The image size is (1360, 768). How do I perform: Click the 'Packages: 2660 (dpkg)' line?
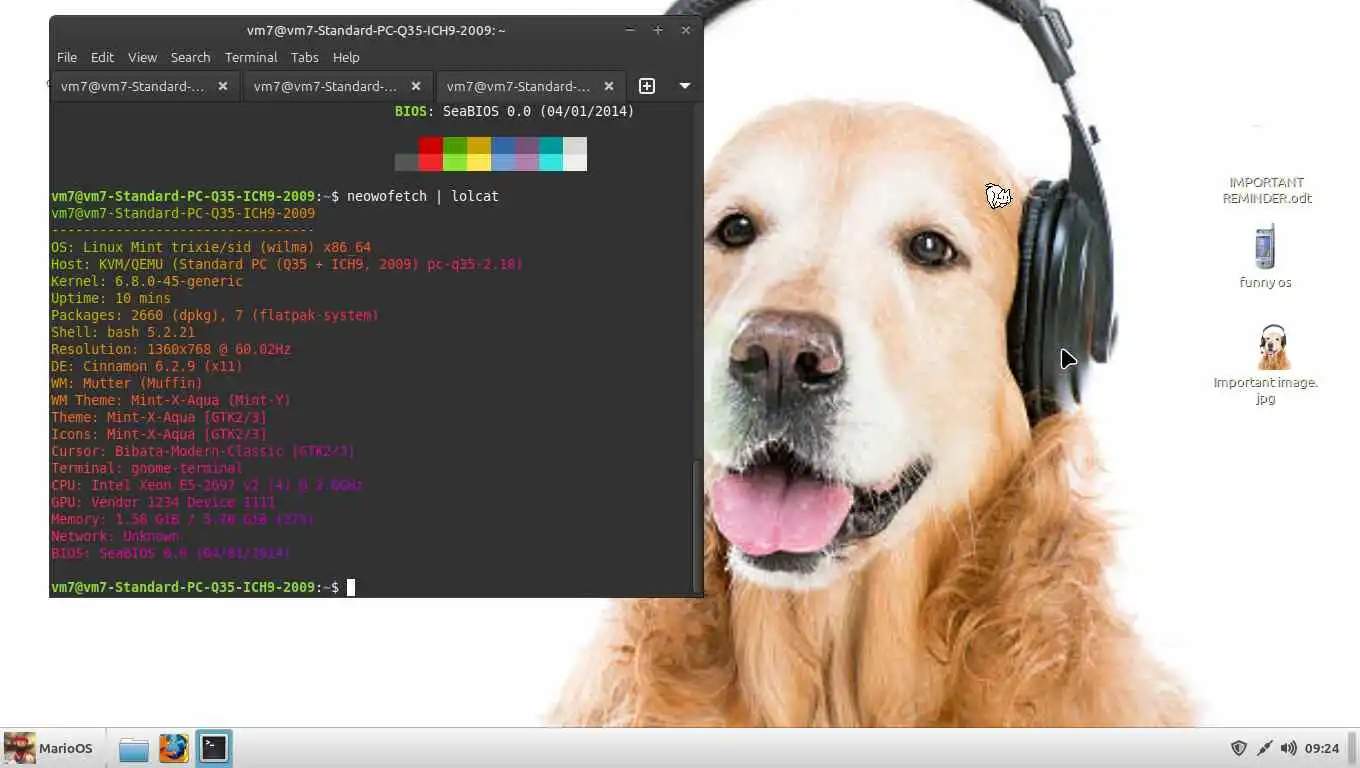(x=215, y=315)
